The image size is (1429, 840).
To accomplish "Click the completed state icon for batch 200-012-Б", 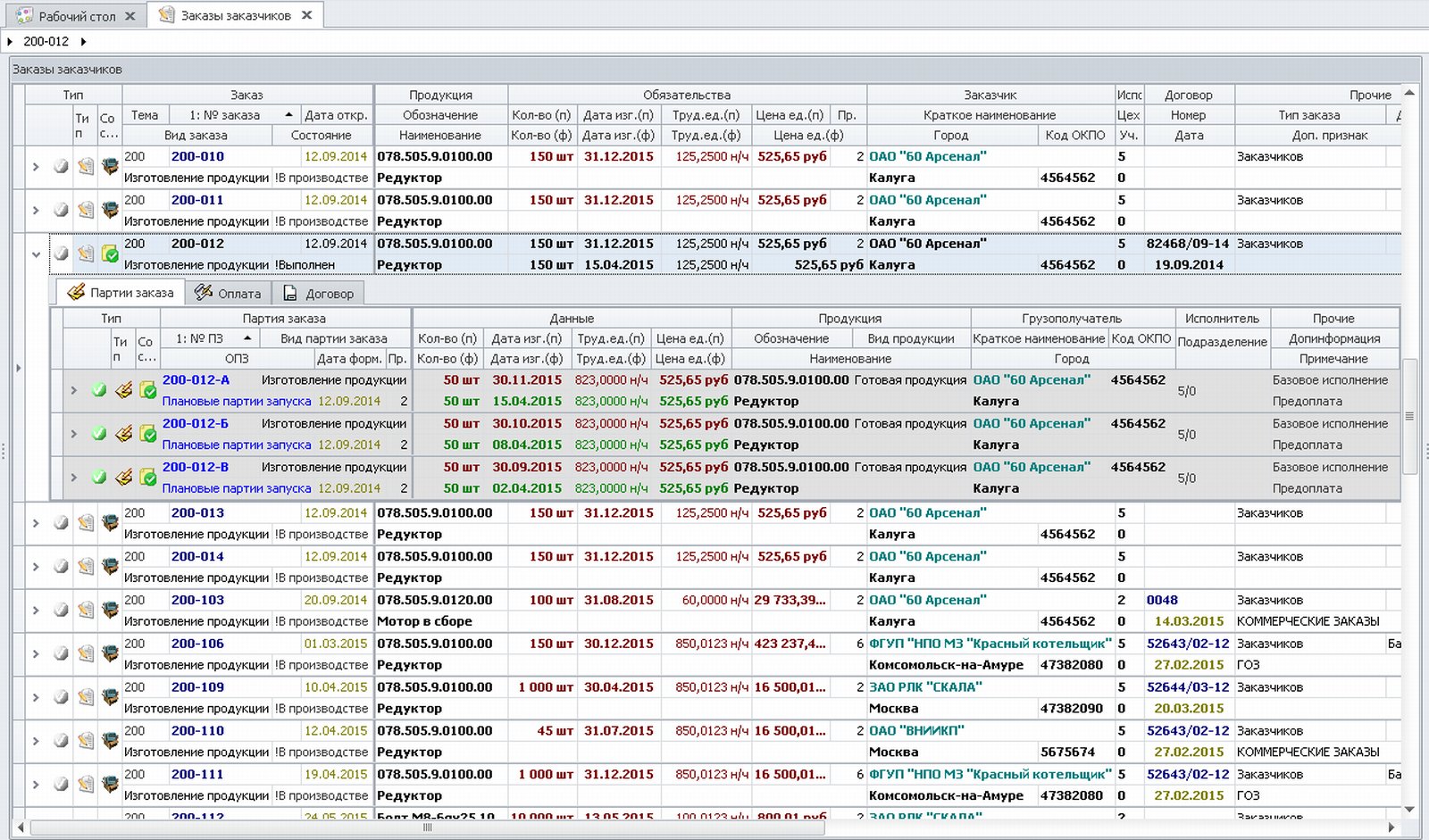I will tap(148, 434).
